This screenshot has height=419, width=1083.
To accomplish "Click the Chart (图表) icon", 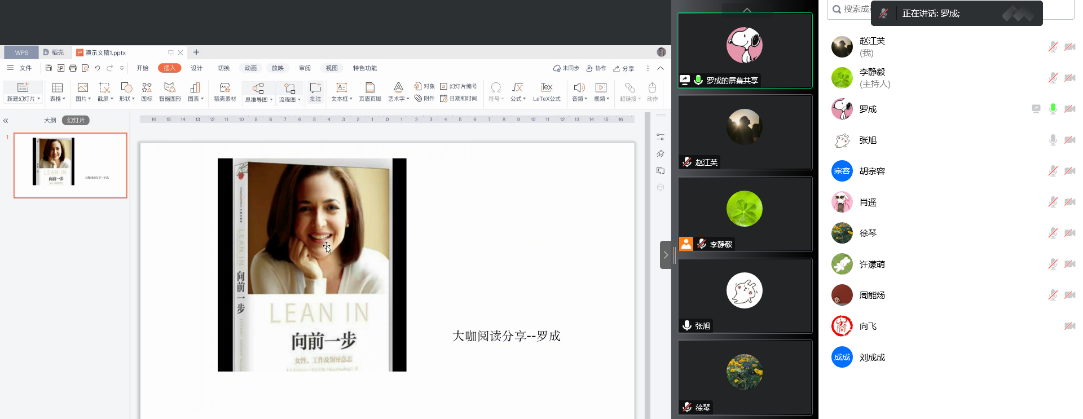I will [x=195, y=87].
